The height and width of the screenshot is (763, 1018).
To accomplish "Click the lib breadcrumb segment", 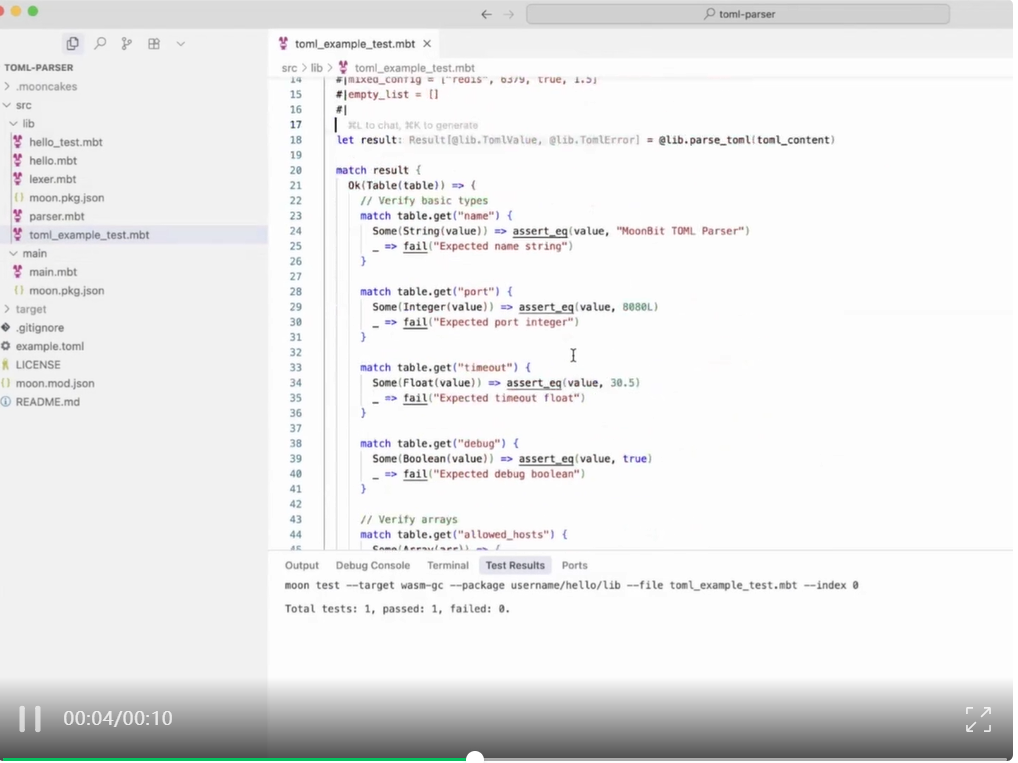I will click(316, 68).
